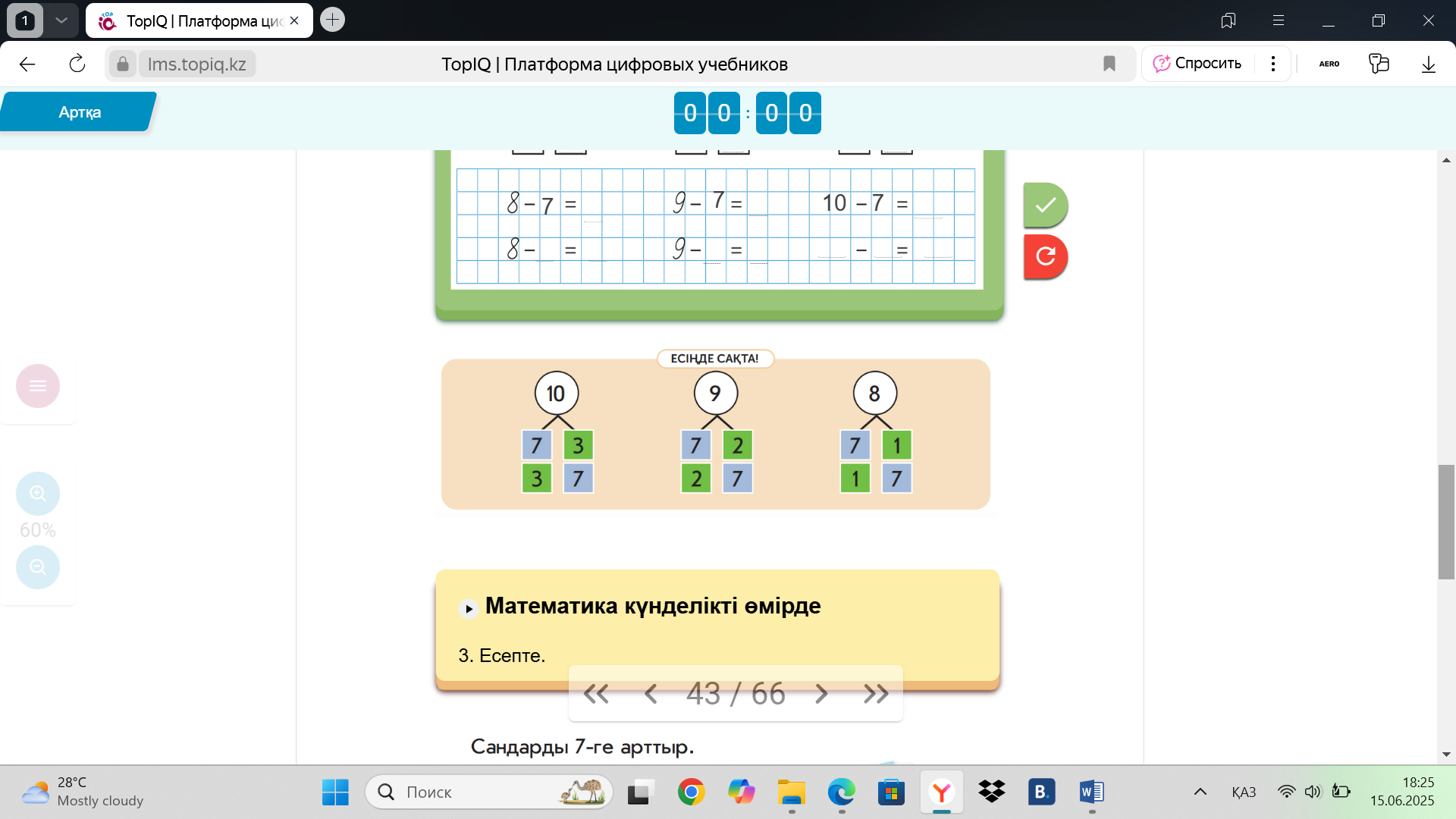Click the zoom in magnifier icon
Screen dimensions: 1456x819
[x=38, y=494]
